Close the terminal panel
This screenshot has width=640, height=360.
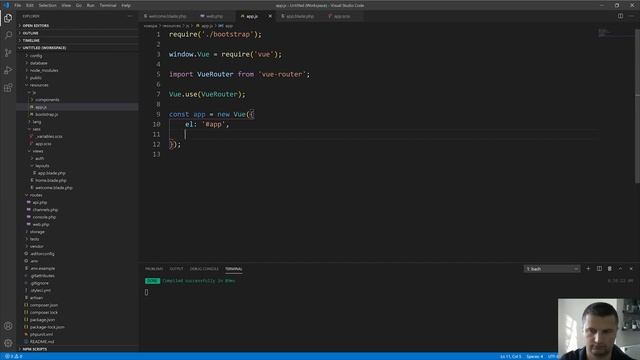tap(631, 269)
